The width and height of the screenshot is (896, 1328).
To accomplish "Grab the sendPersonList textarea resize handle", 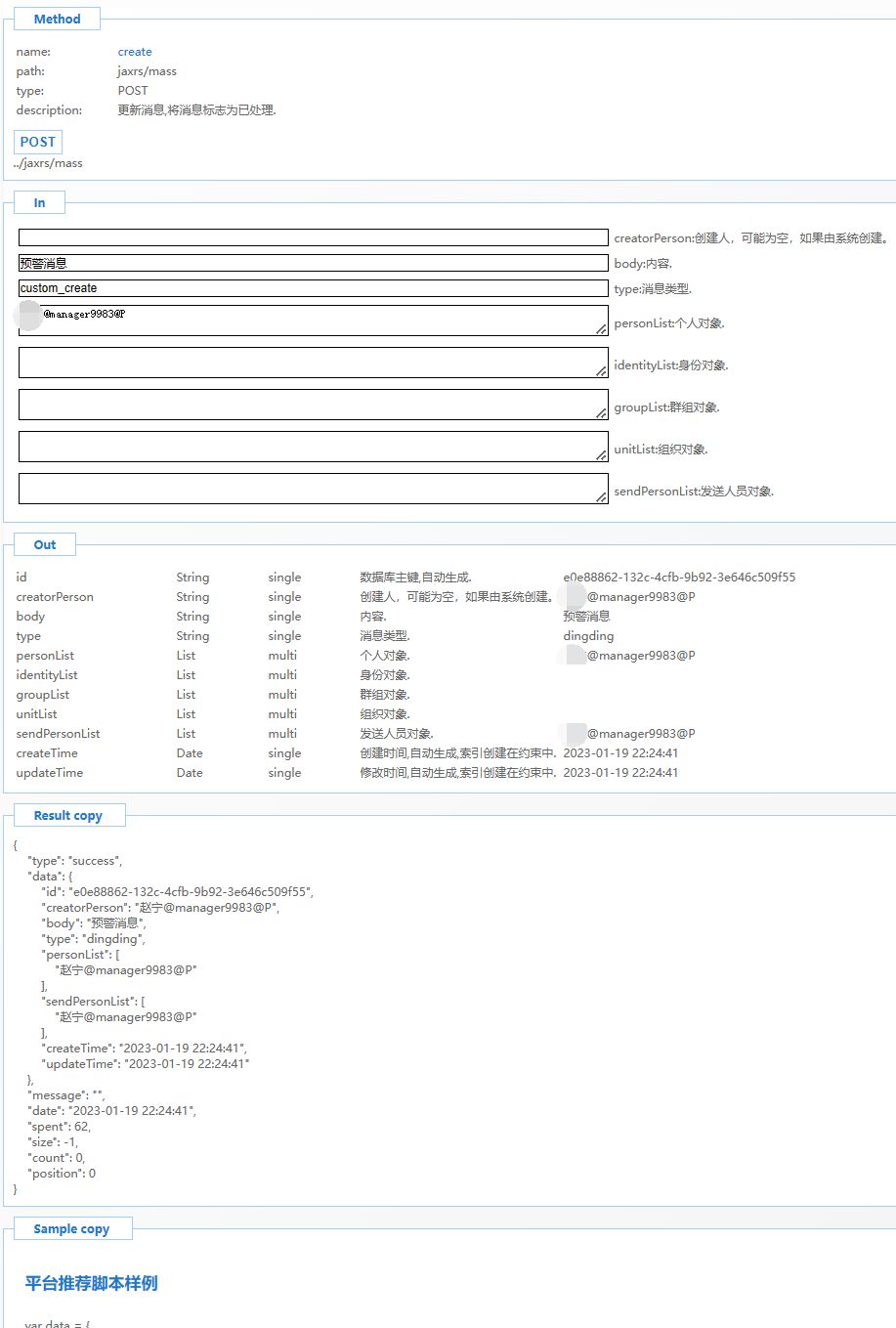I will (x=601, y=497).
